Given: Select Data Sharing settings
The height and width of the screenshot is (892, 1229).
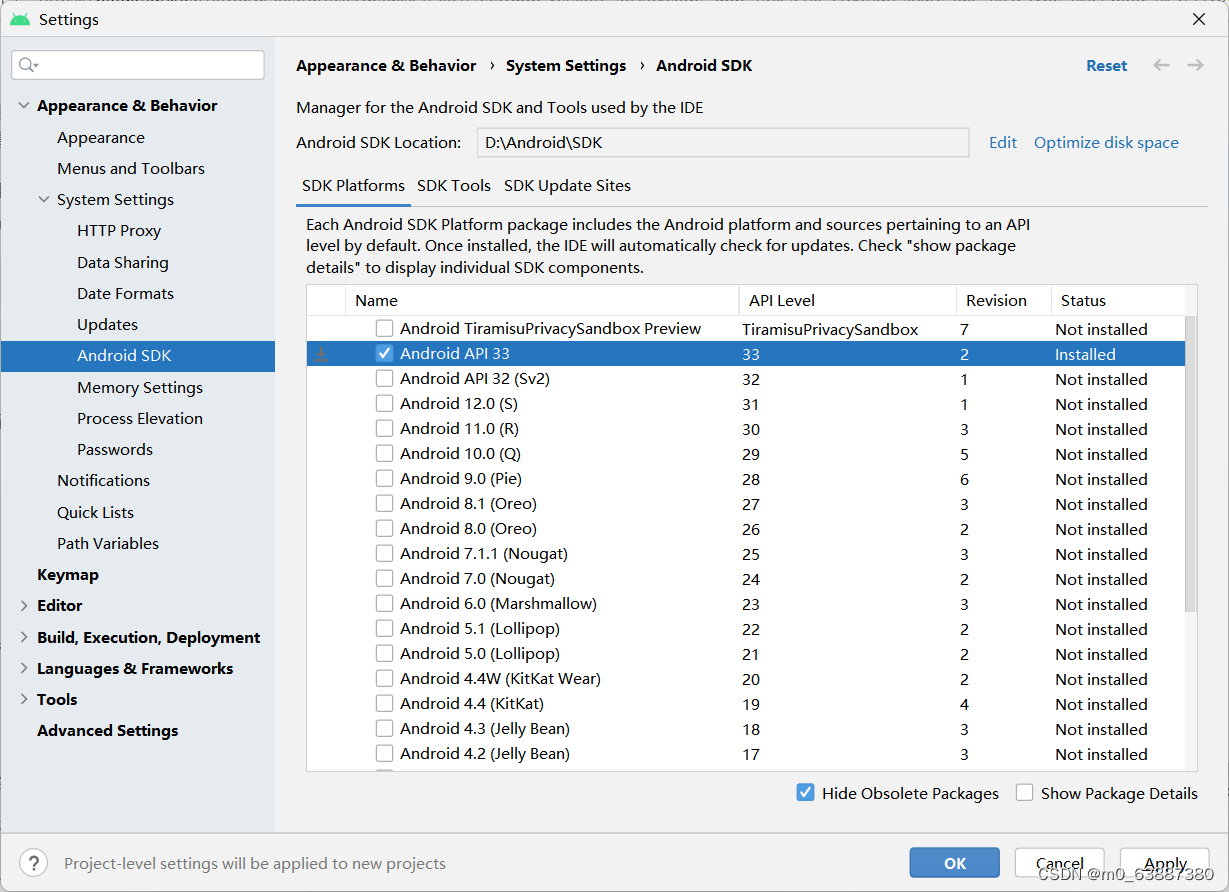Looking at the screenshot, I should [x=123, y=263].
